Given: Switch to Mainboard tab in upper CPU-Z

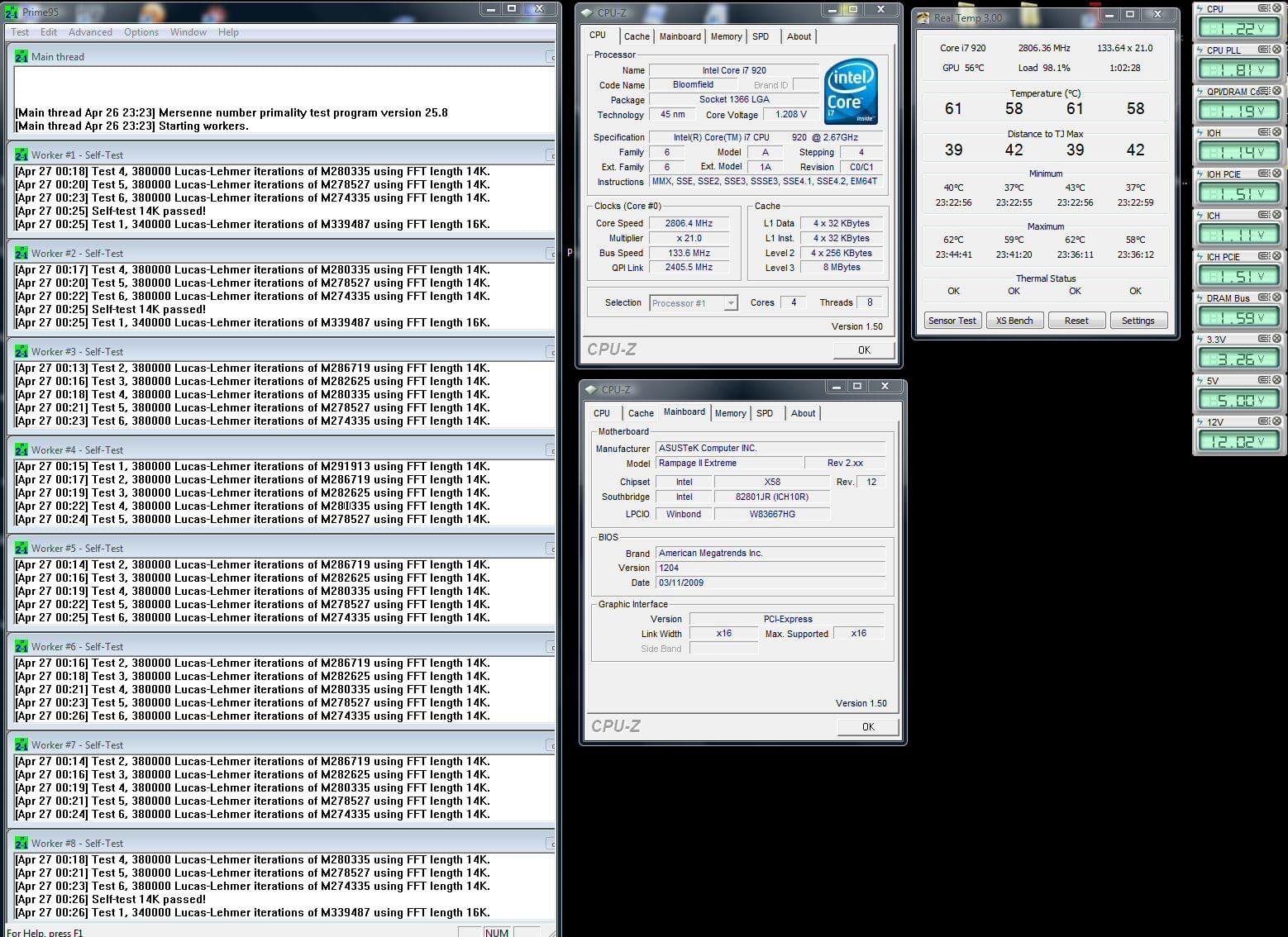Looking at the screenshot, I should [680, 36].
